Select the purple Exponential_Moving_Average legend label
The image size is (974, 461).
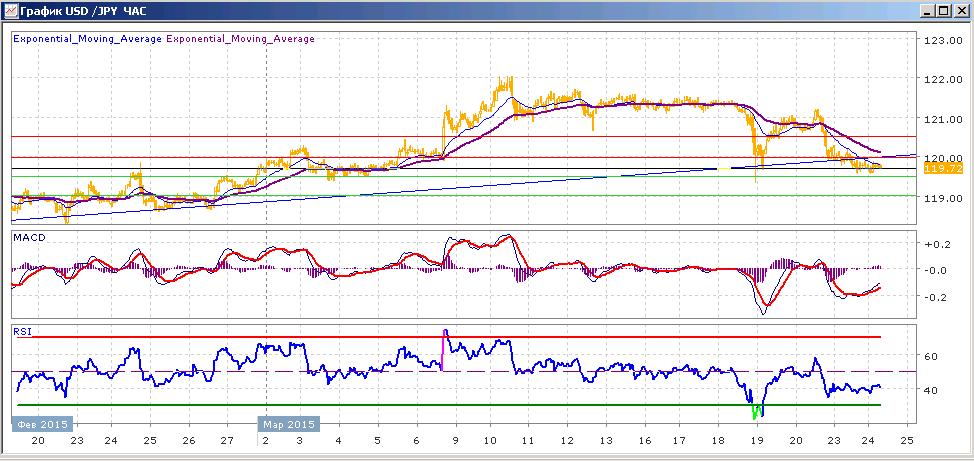240,38
